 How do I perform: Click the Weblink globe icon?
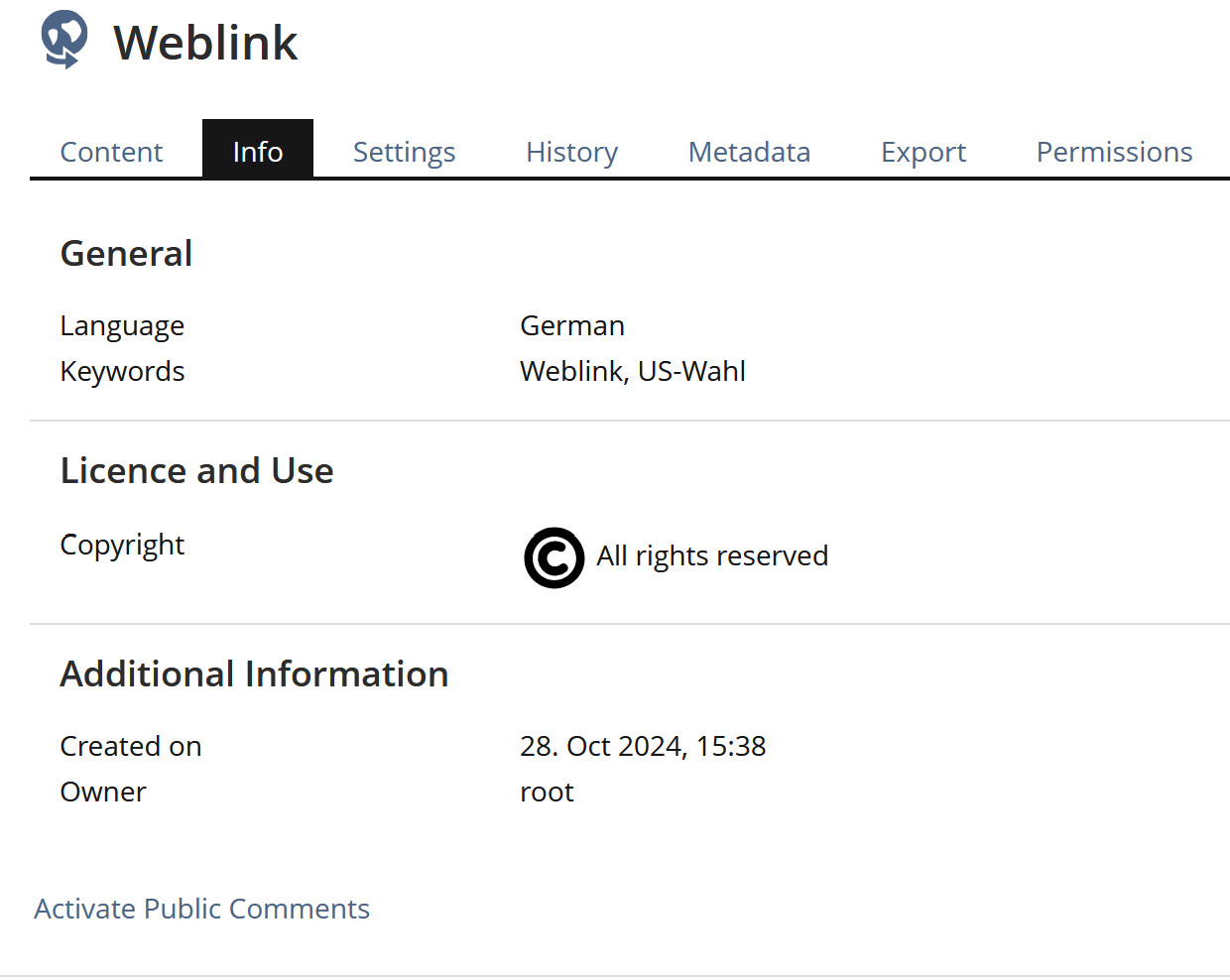tap(64, 40)
